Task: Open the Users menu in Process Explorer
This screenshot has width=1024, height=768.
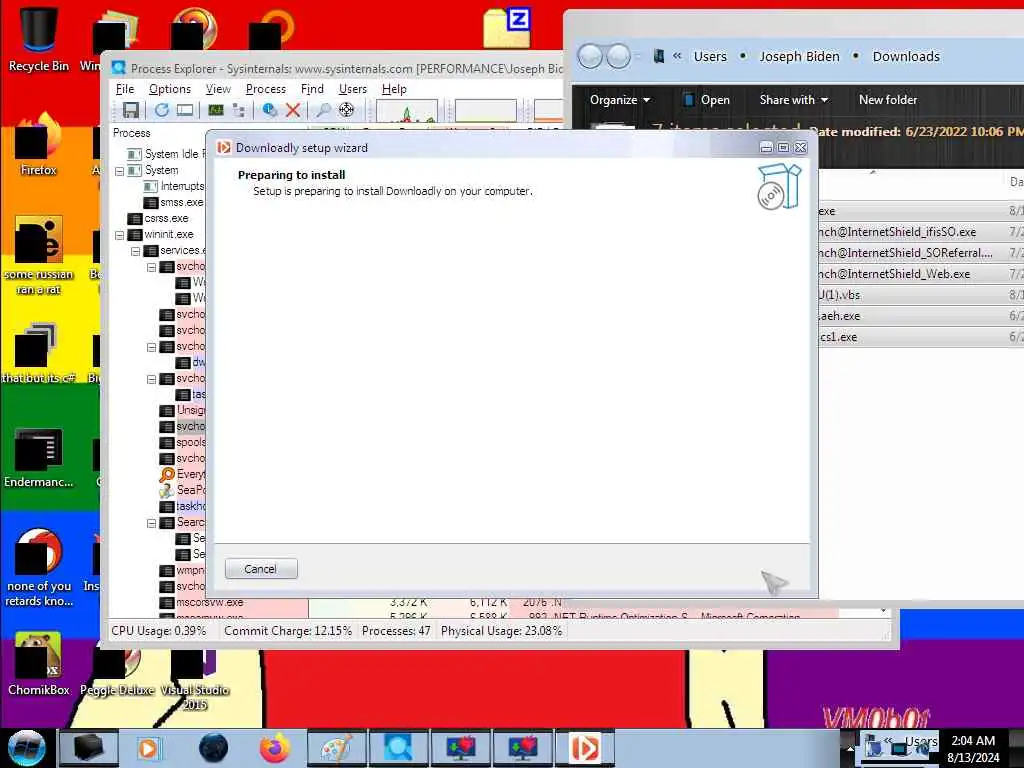Action: pyautogui.click(x=353, y=89)
